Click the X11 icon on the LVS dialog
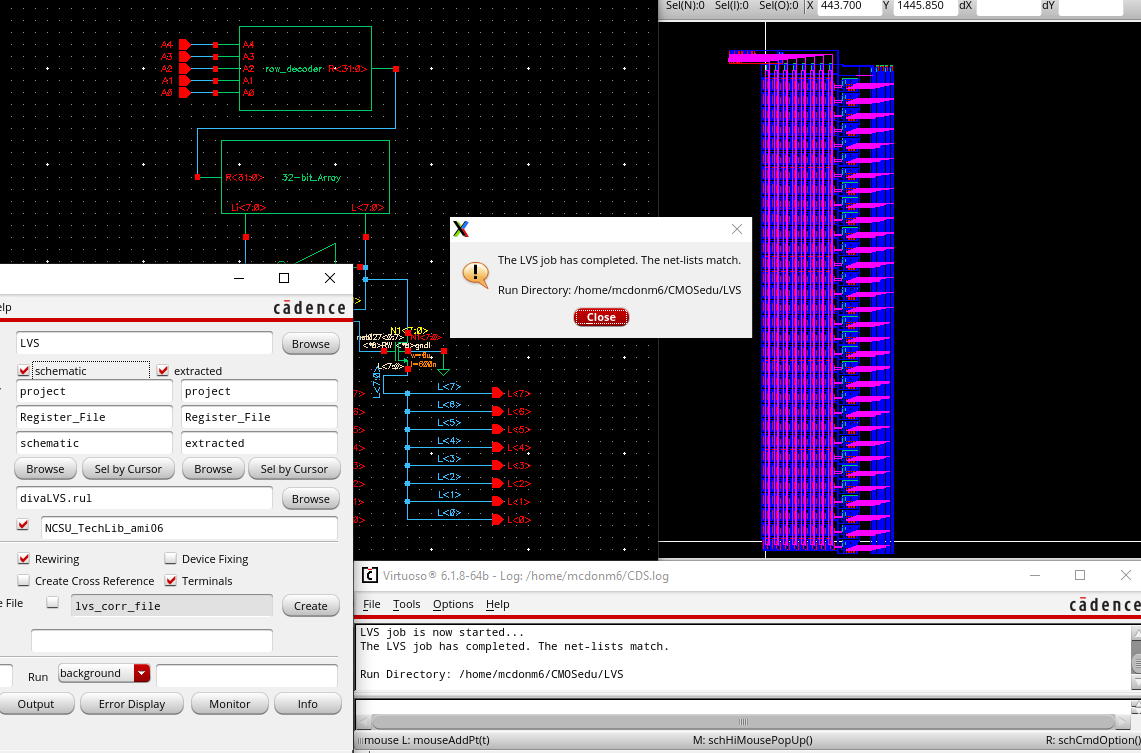Viewport: 1141px width, 753px height. (x=461, y=229)
